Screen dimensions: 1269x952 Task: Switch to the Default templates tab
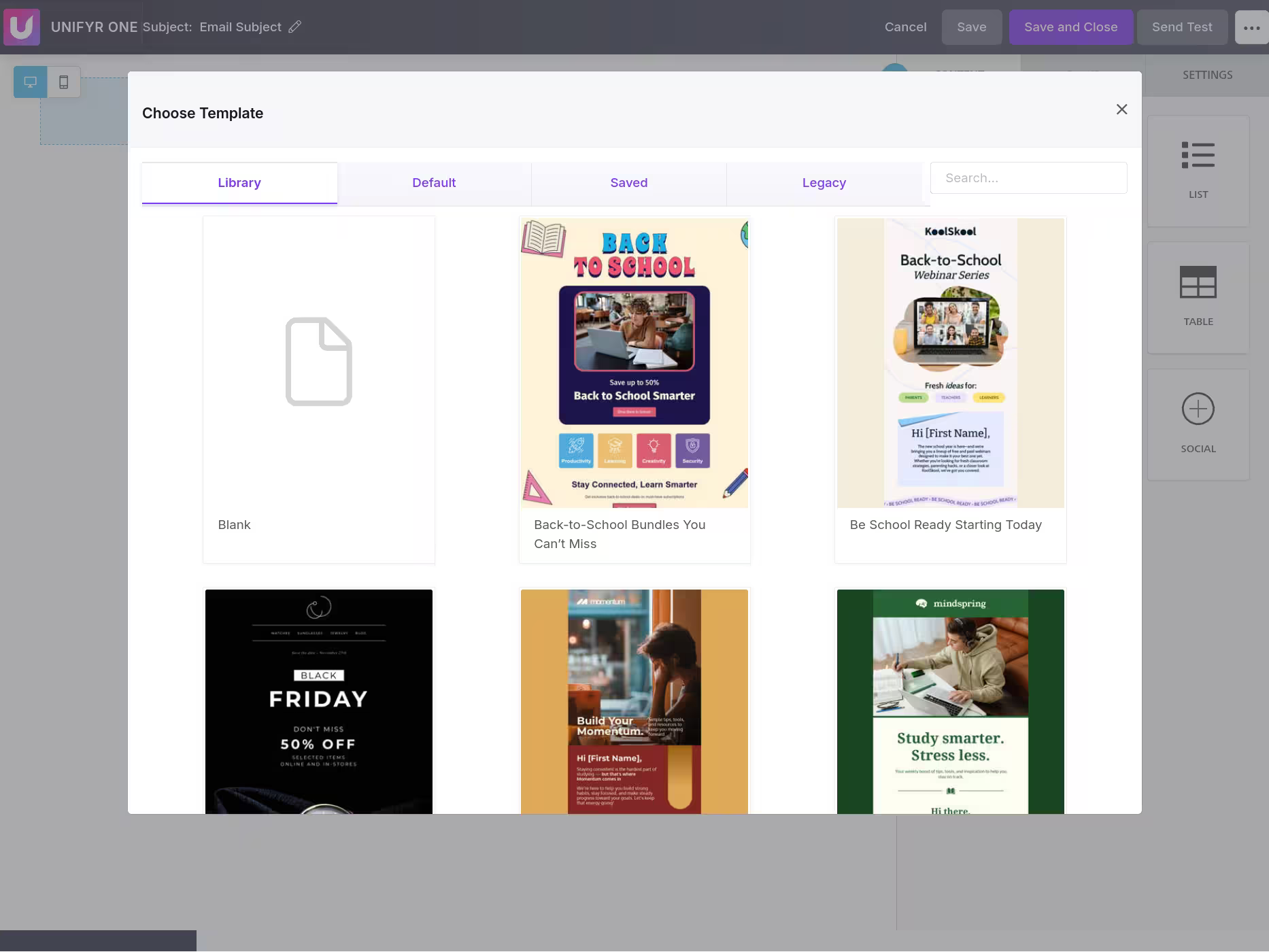434,183
